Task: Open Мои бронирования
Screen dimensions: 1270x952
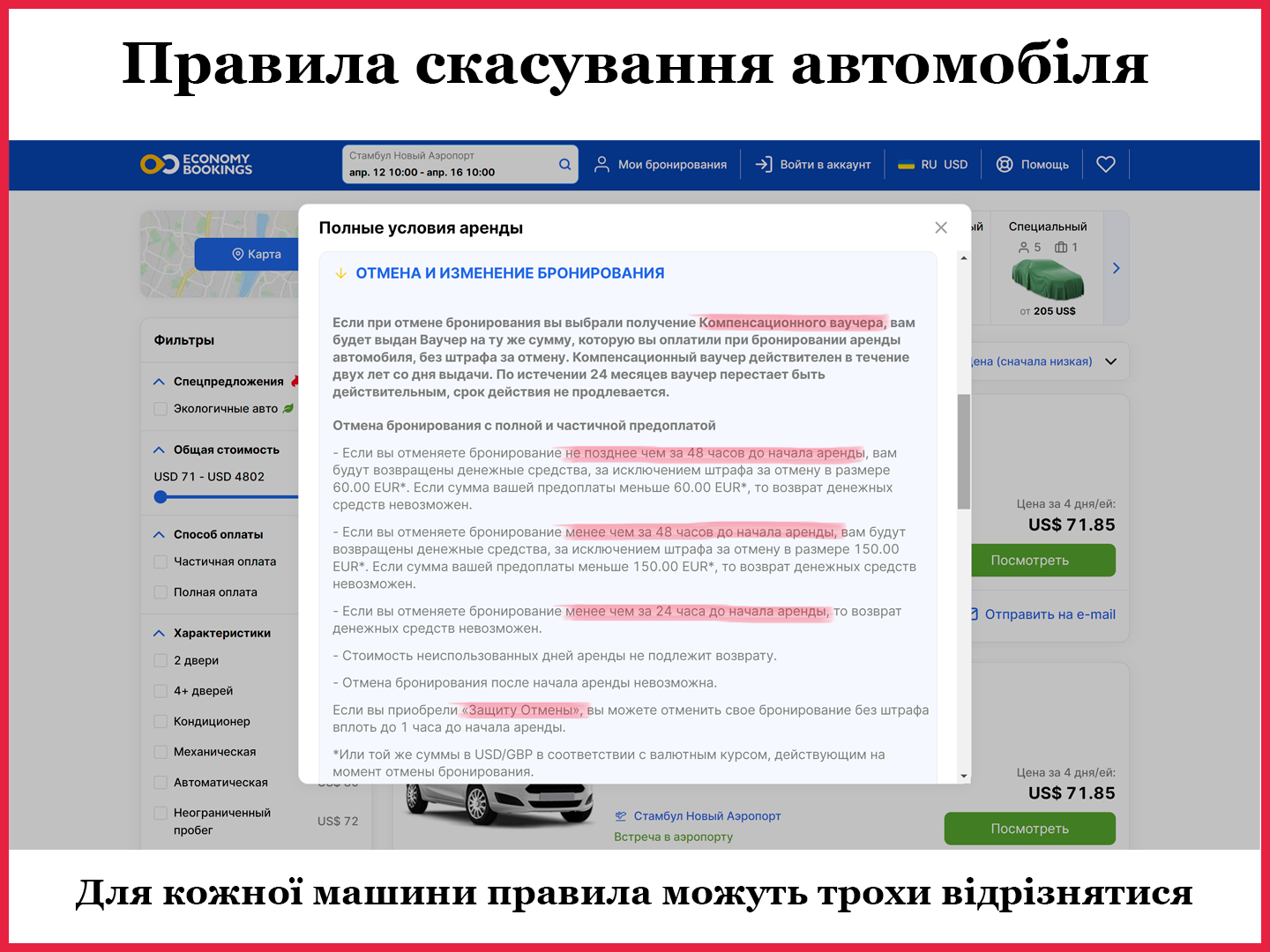Action: click(660, 164)
